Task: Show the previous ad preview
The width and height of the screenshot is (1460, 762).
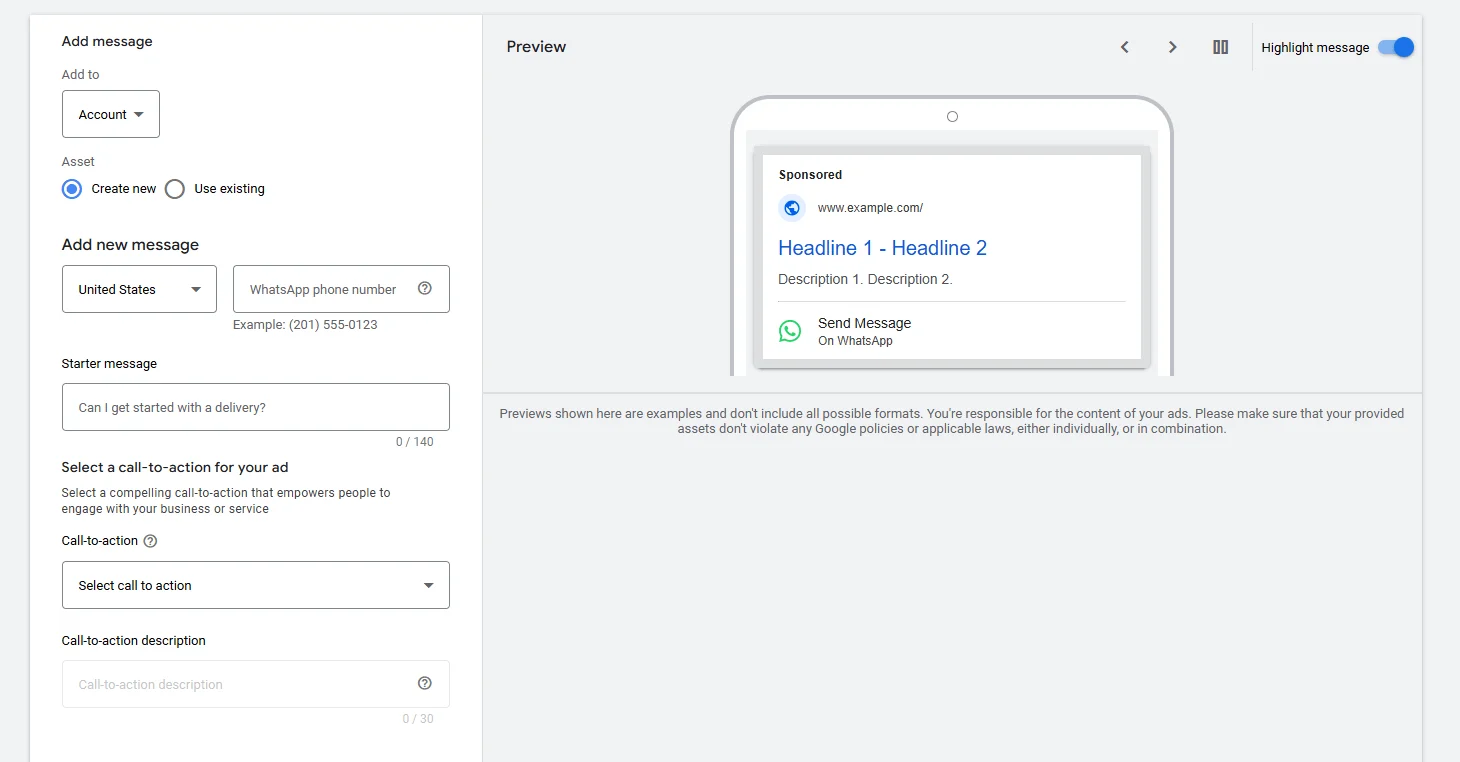Action: coord(1124,47)
